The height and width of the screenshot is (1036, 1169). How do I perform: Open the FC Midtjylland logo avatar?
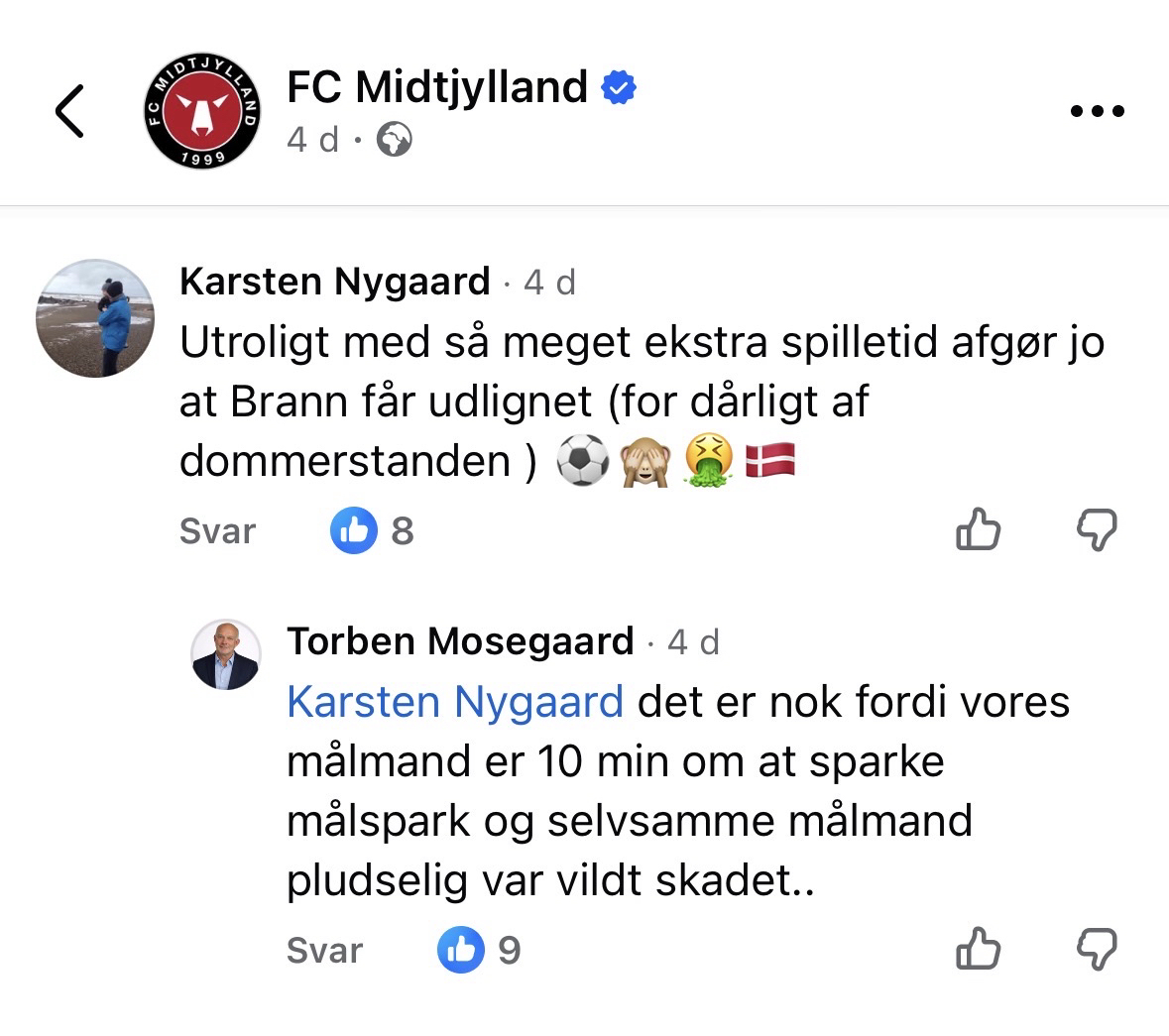(x=202, y=110)
